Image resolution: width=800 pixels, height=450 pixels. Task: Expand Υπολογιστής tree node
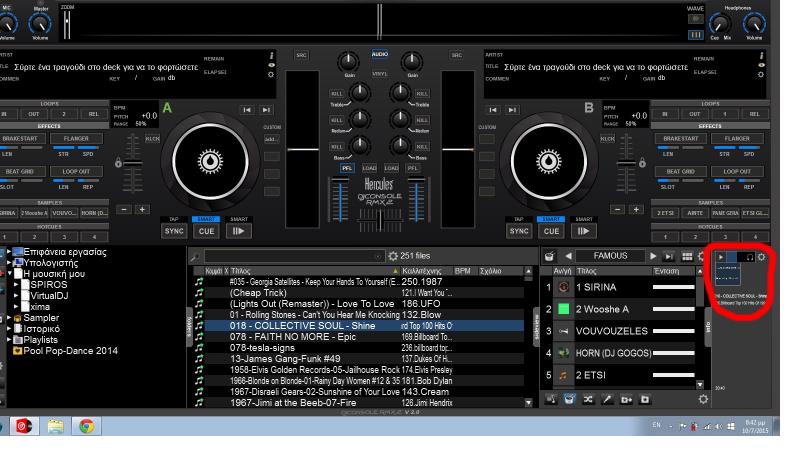(x=9, y=263)
